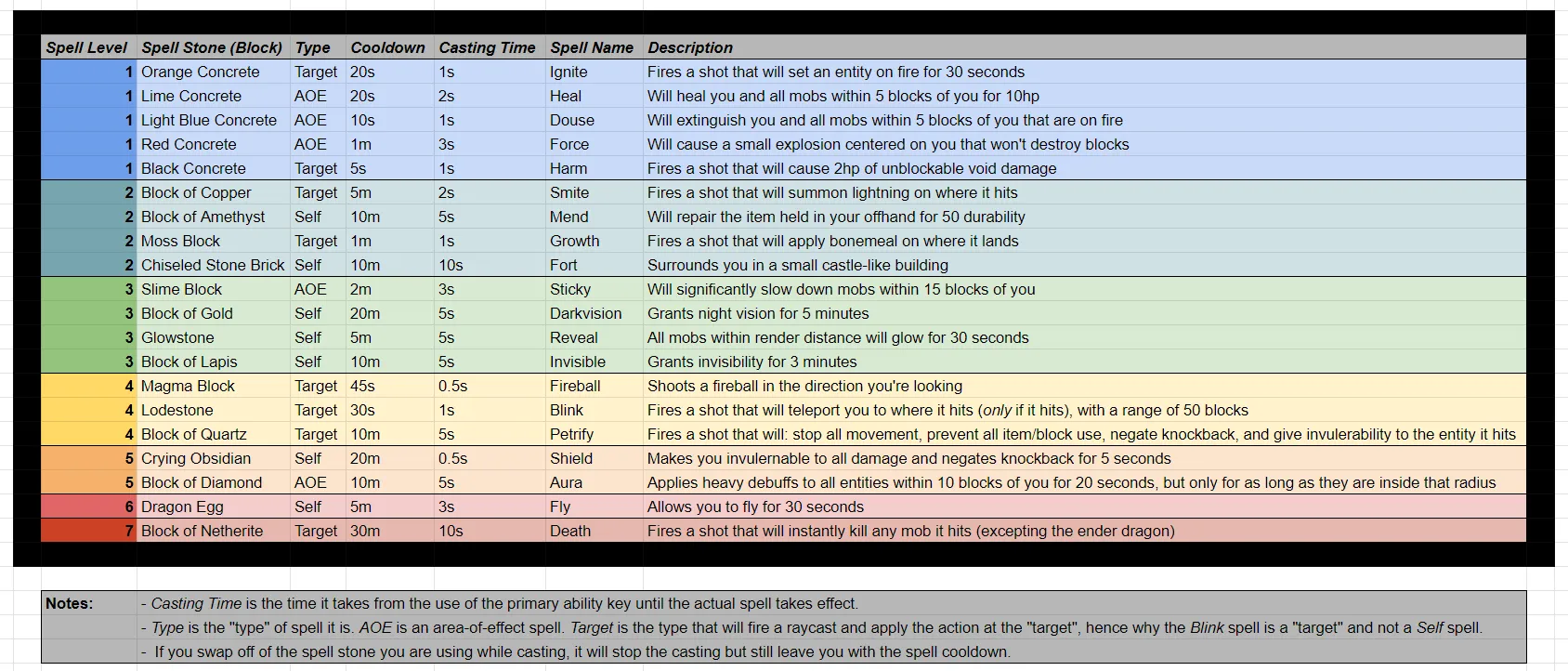Select the Casting Time header cell
The height and width of the screenshot is (671, 1568).
click(x=490, y=47)
